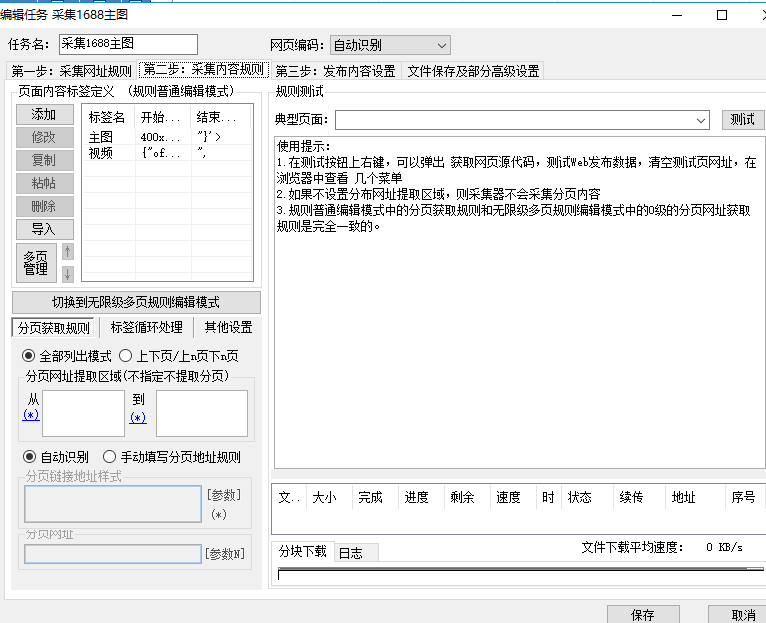Click the [参数N] label beside 分页网址
The width and height of the screenshot is (766, 623).
click(x=225, y=554)
